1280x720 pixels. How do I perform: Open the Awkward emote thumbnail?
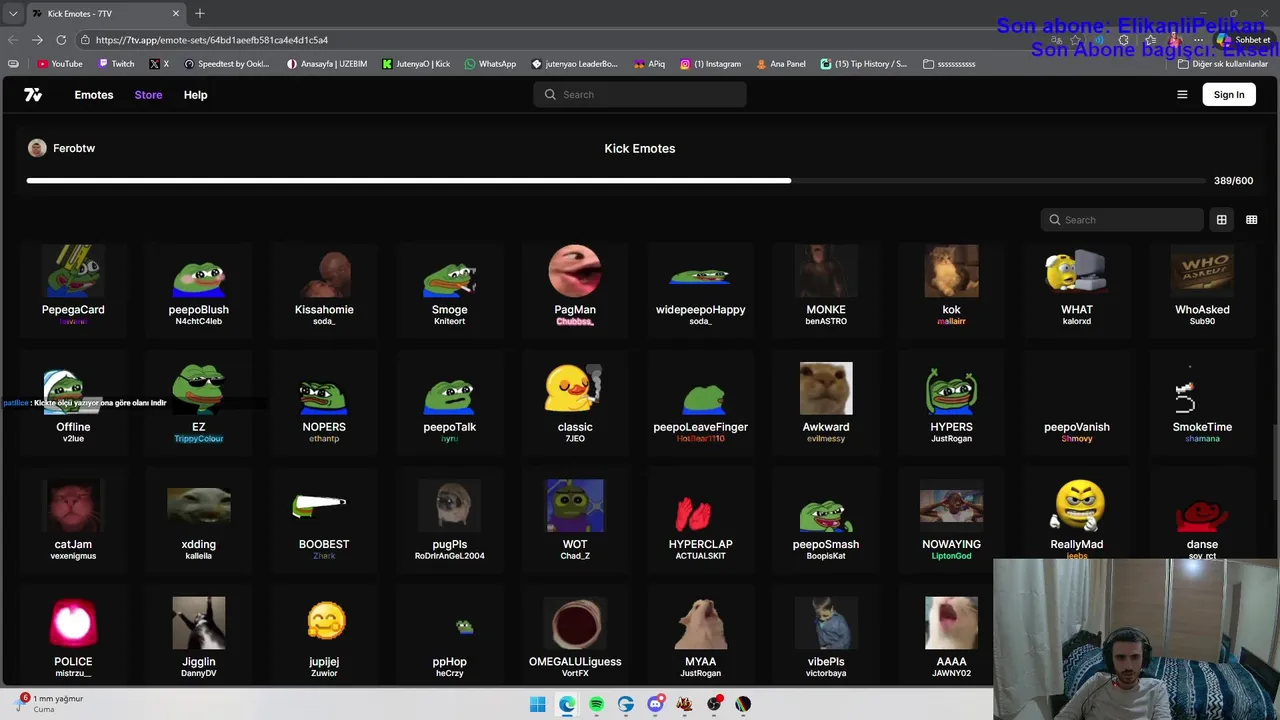coord(826,388)
